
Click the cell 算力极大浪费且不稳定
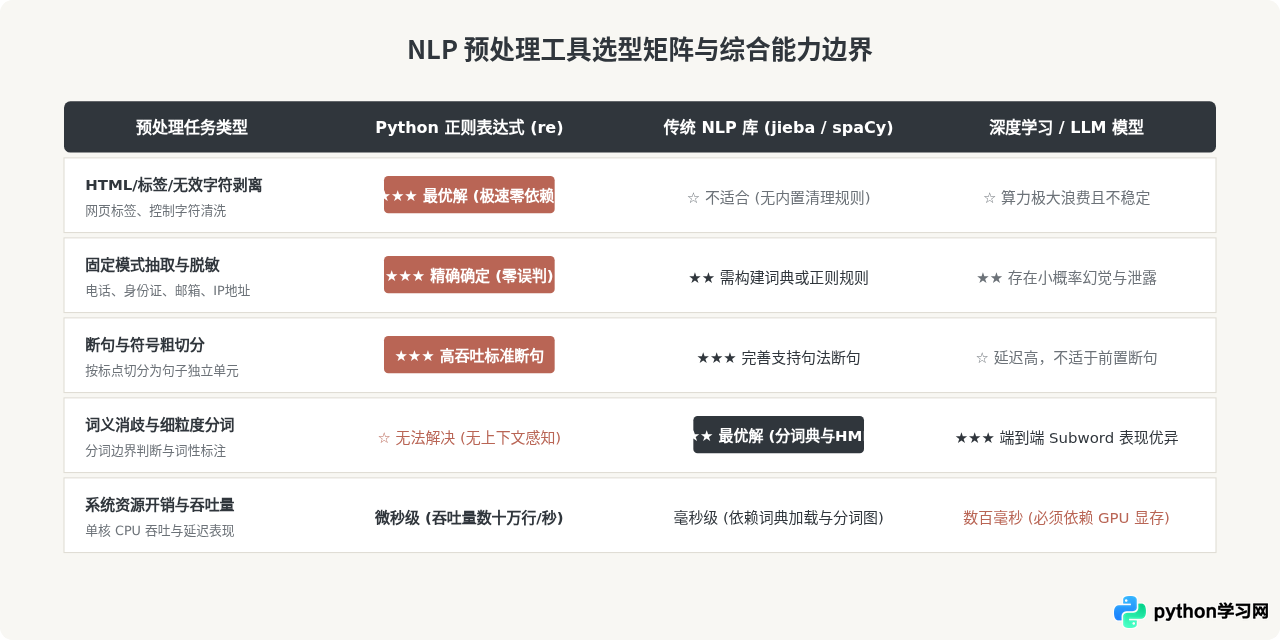1066,198
